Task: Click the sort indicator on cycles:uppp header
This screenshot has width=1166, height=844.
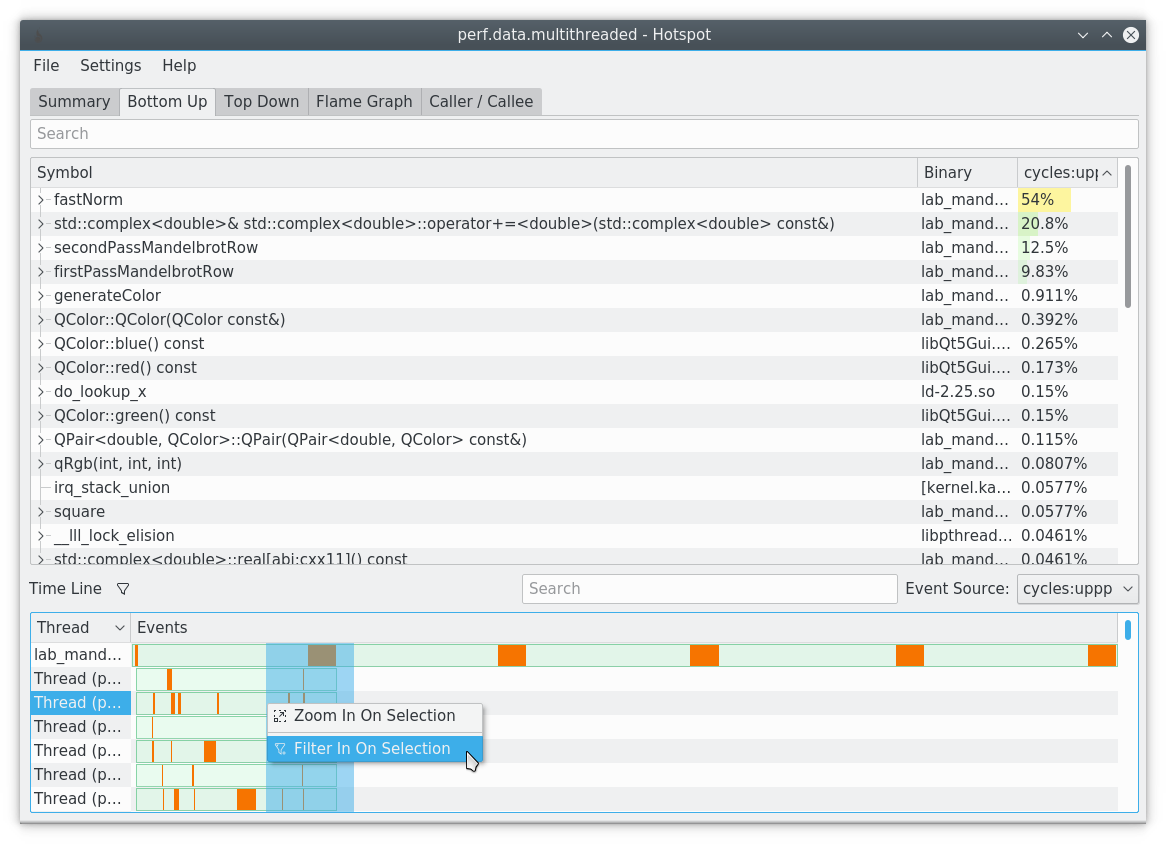Action: 1108,172
